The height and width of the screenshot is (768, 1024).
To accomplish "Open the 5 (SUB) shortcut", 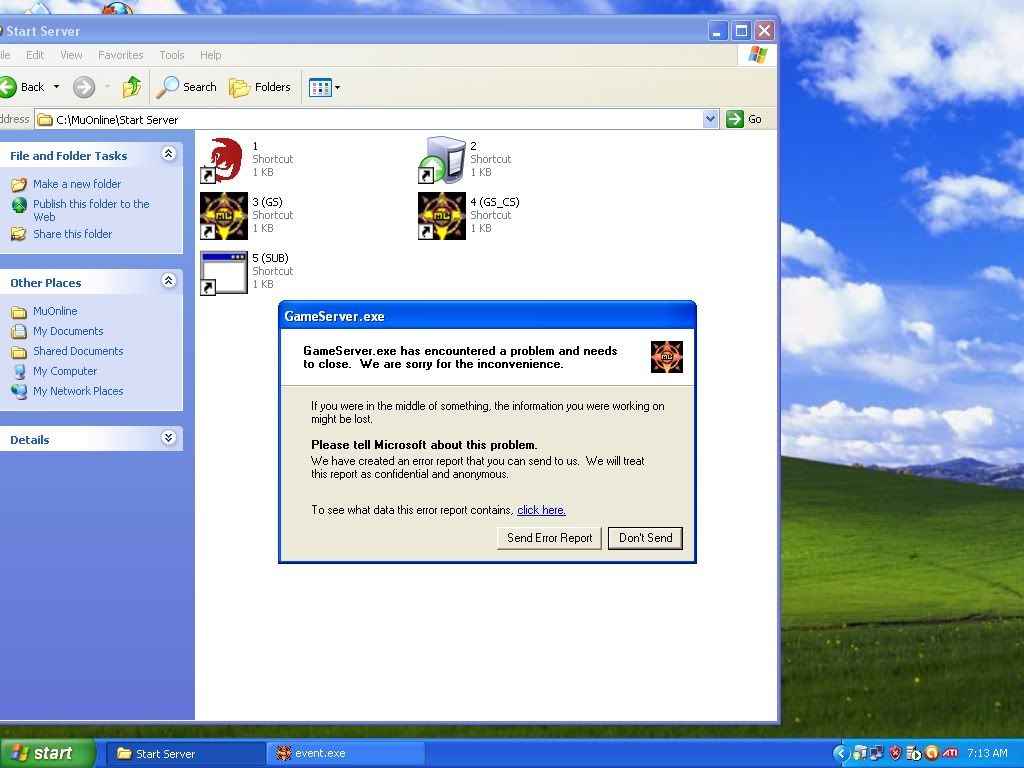I will [x=224, y=272].
